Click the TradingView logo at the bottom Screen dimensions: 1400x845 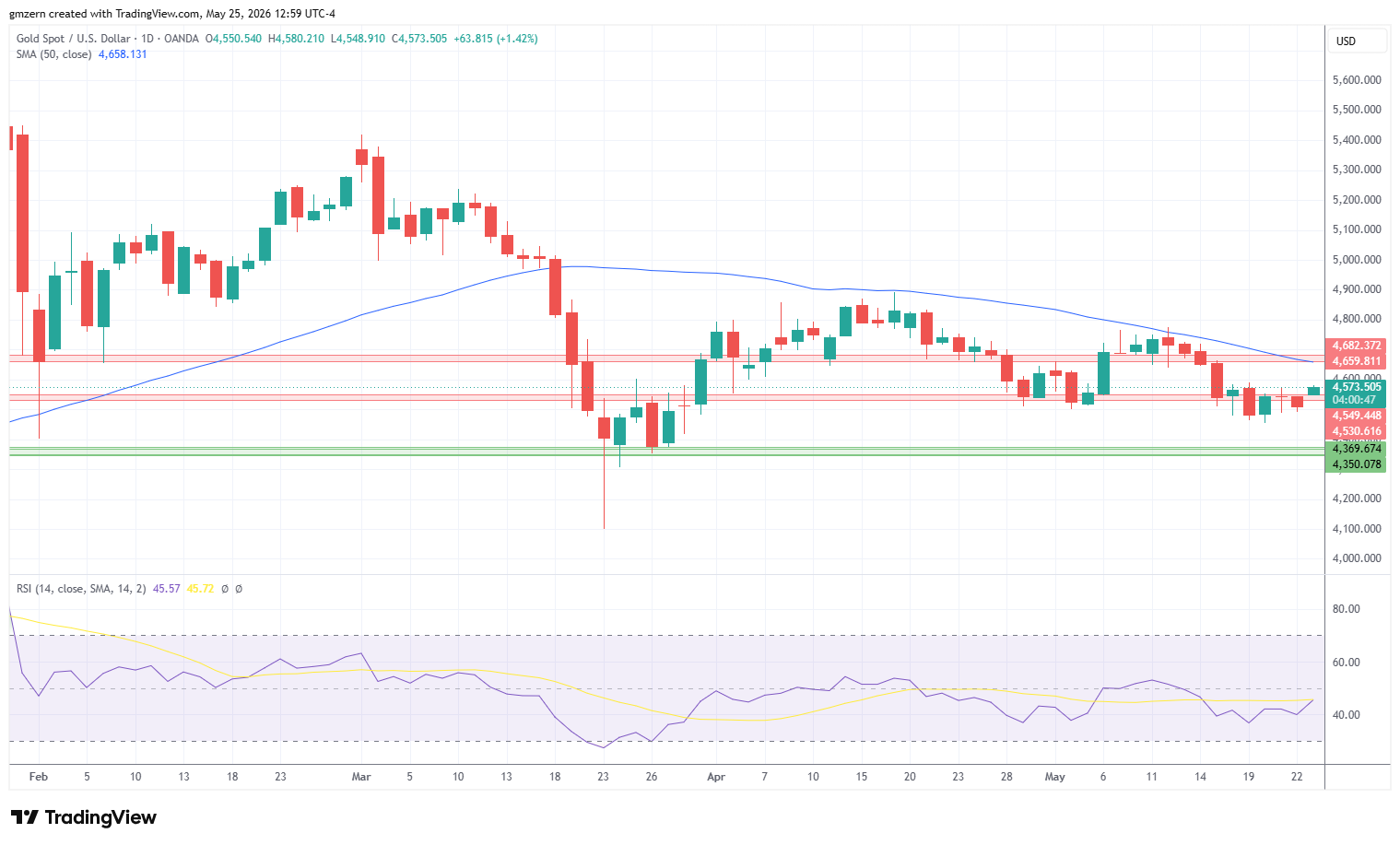[84, 817]
